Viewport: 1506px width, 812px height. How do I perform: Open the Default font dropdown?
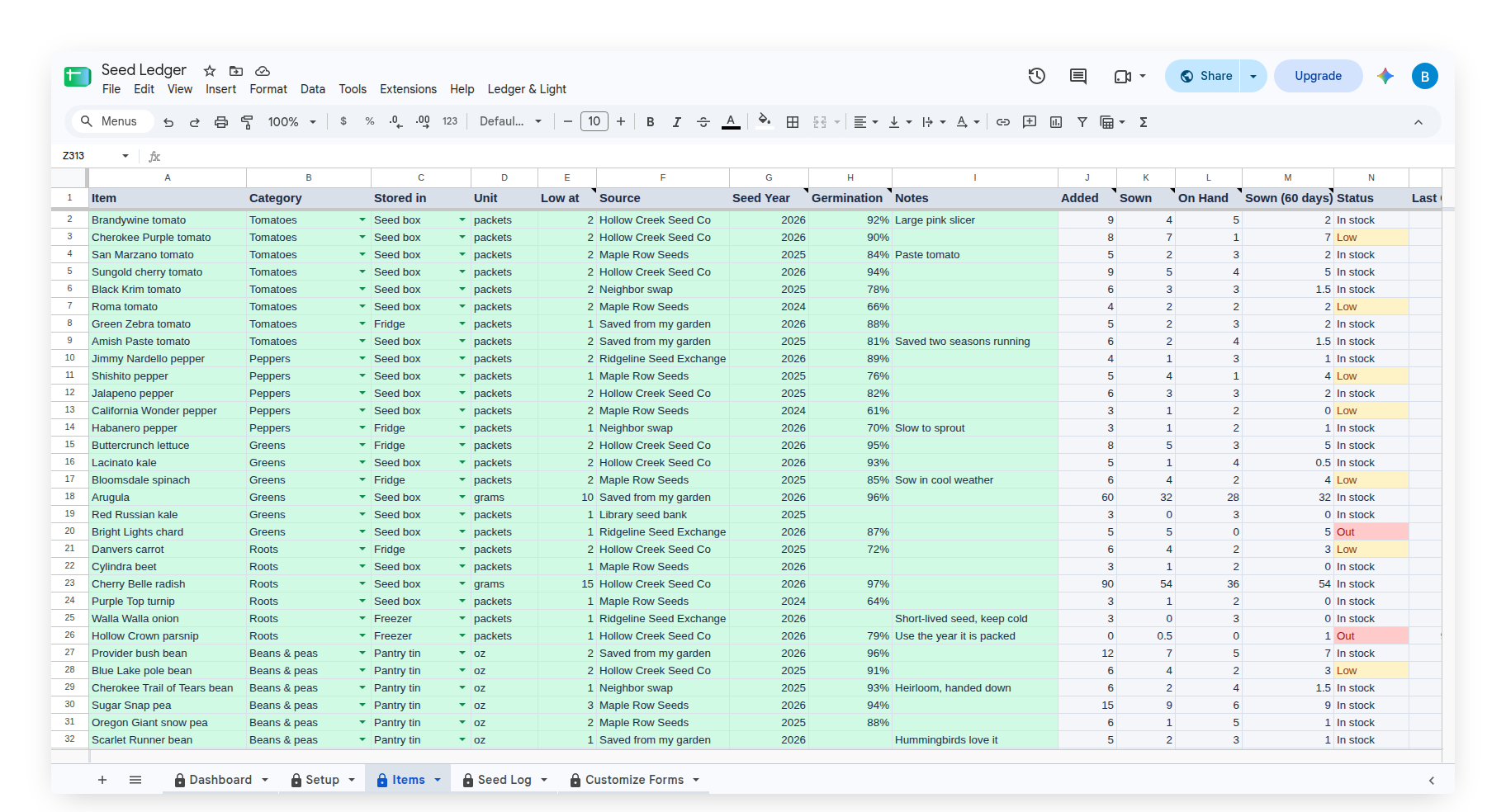511,122
